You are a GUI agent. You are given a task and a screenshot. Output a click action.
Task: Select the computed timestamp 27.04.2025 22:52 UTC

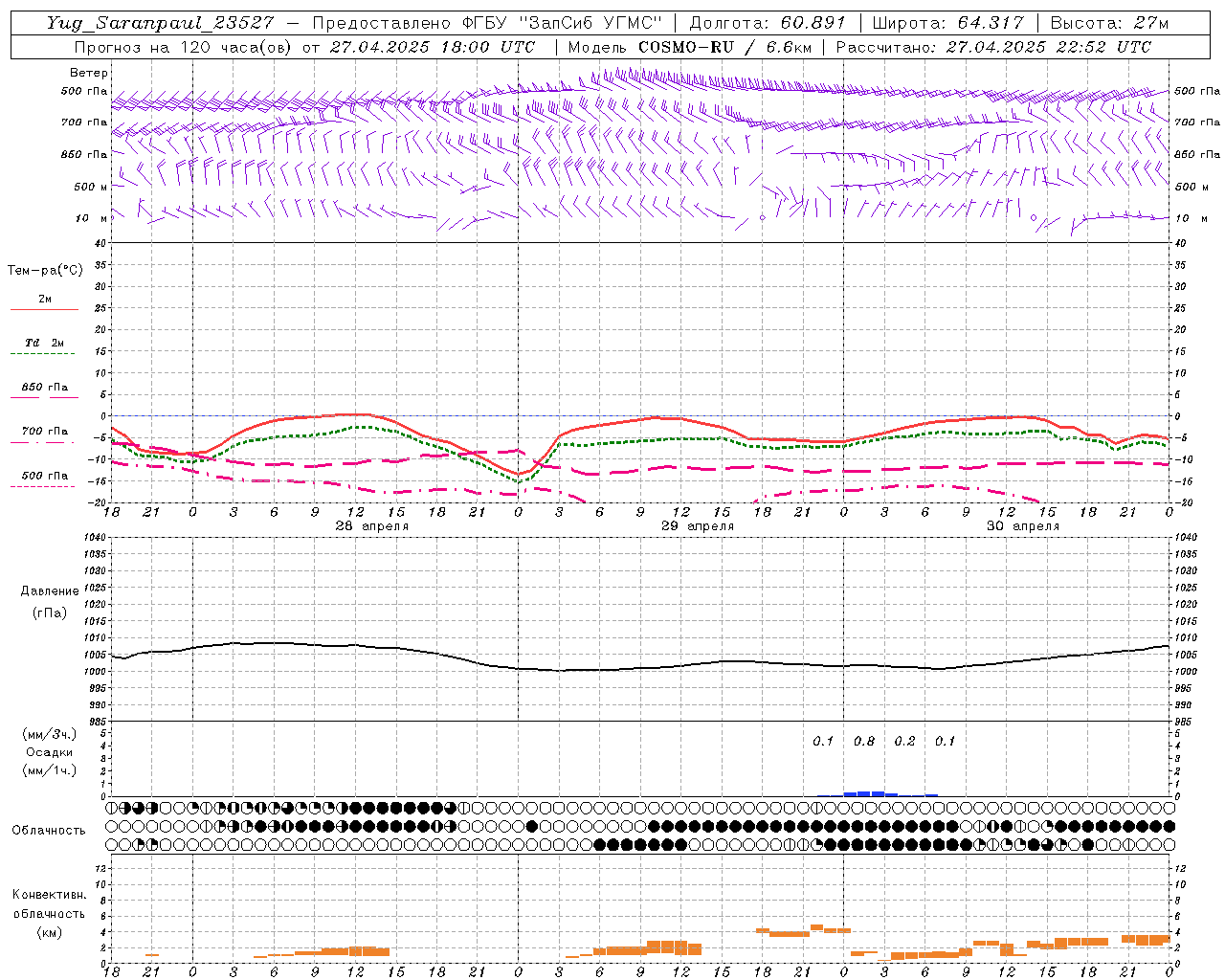coord(1049,47)
